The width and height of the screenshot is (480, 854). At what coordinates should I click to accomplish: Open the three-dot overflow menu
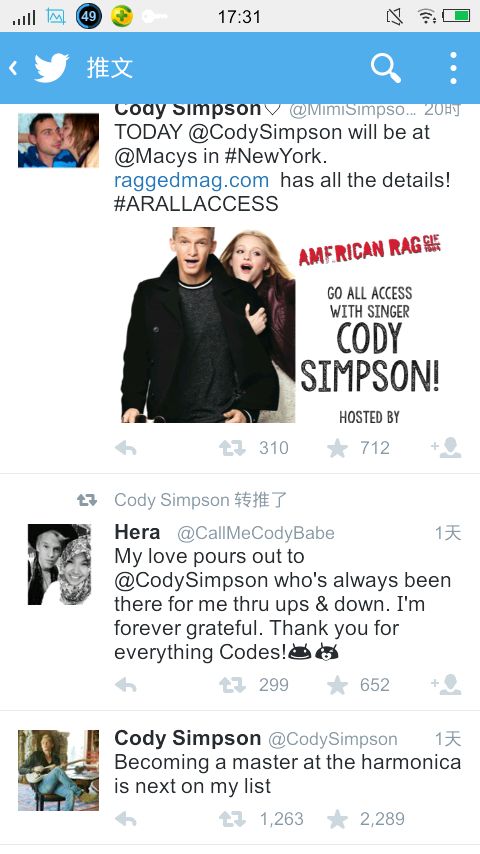point(453,68)
